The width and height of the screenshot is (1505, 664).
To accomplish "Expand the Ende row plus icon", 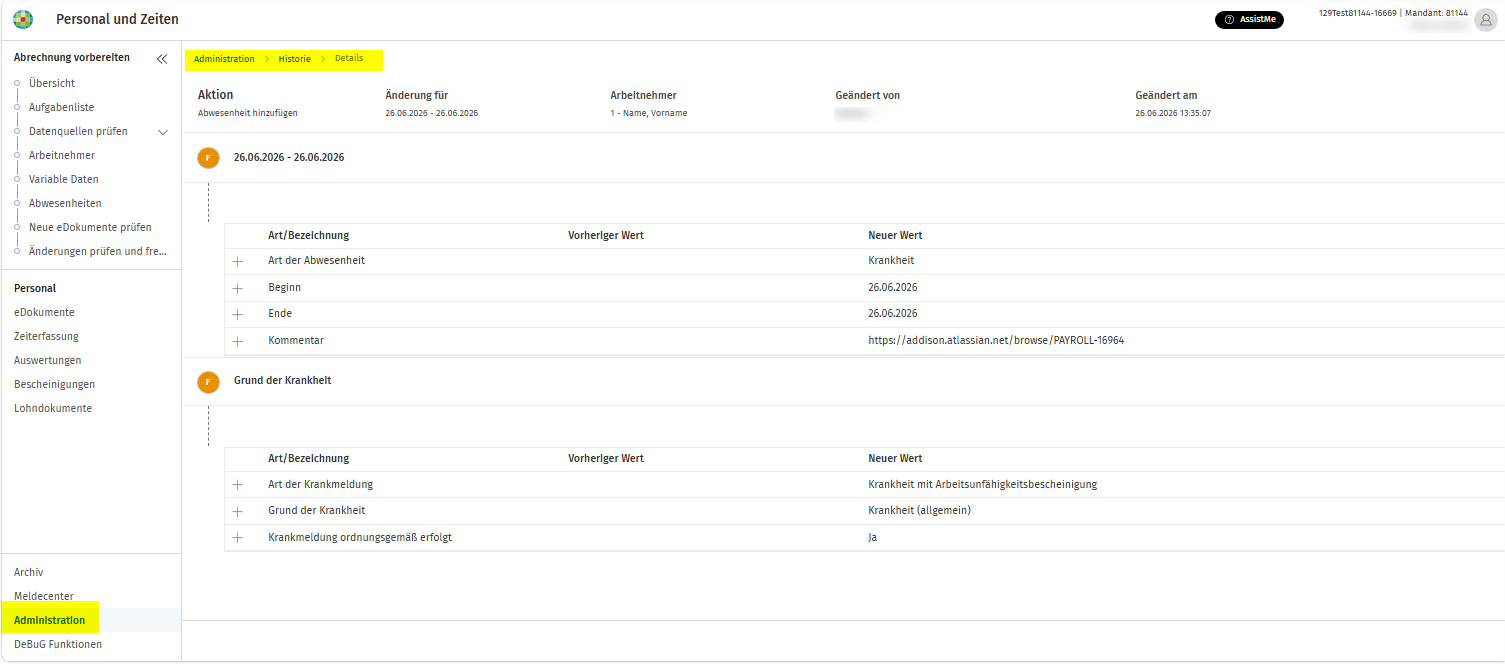I will click(238, 314).
